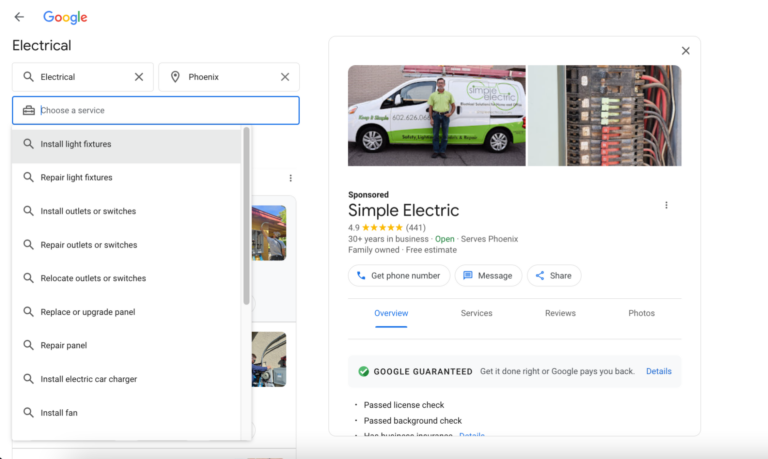View the Simple Electric van photo
This screenshot has height=459, width=768.
coord(436,116)
